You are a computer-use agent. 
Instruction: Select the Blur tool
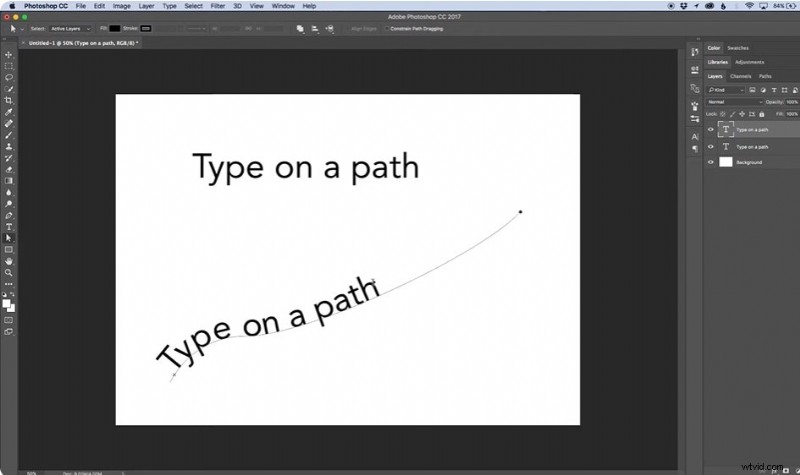[9, 192]
